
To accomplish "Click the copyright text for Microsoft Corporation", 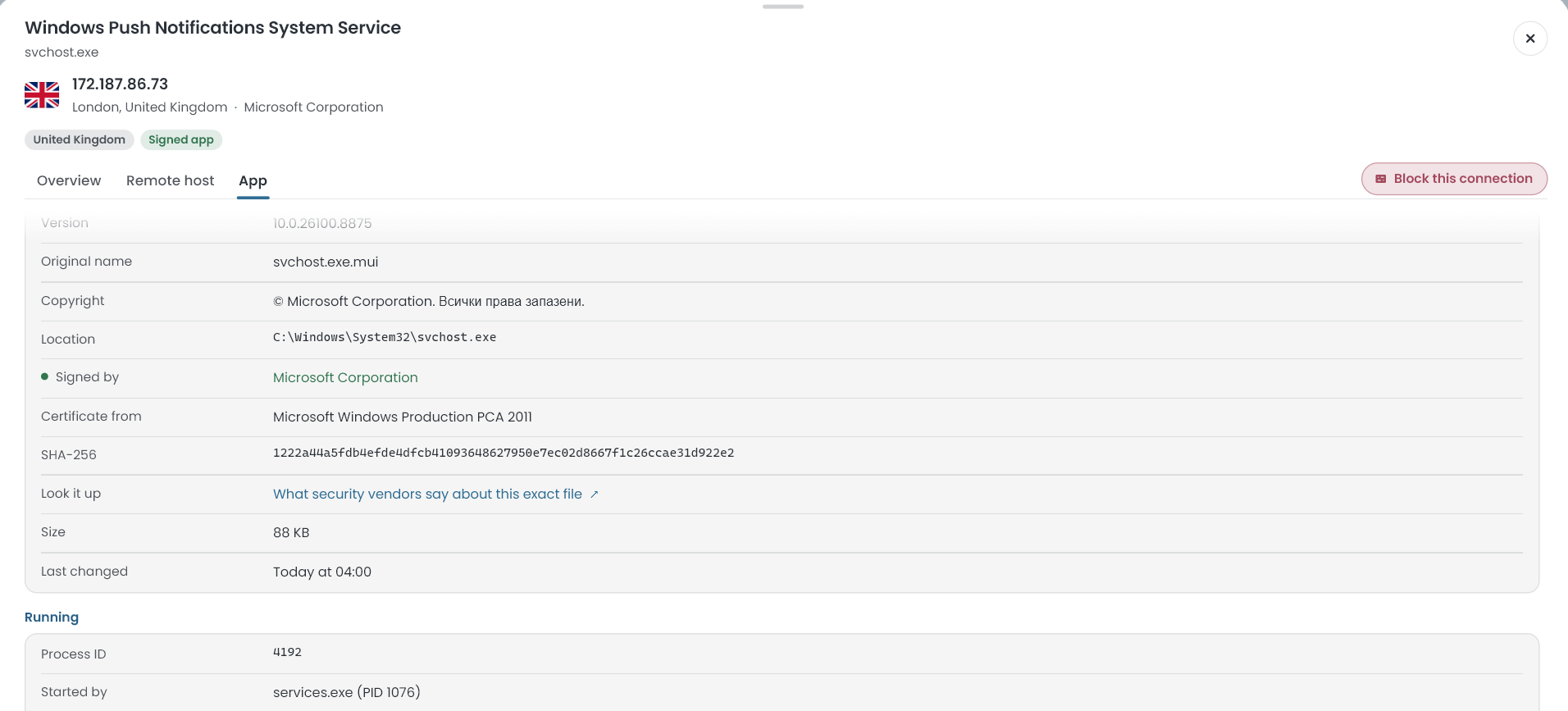I will [429, 301].
